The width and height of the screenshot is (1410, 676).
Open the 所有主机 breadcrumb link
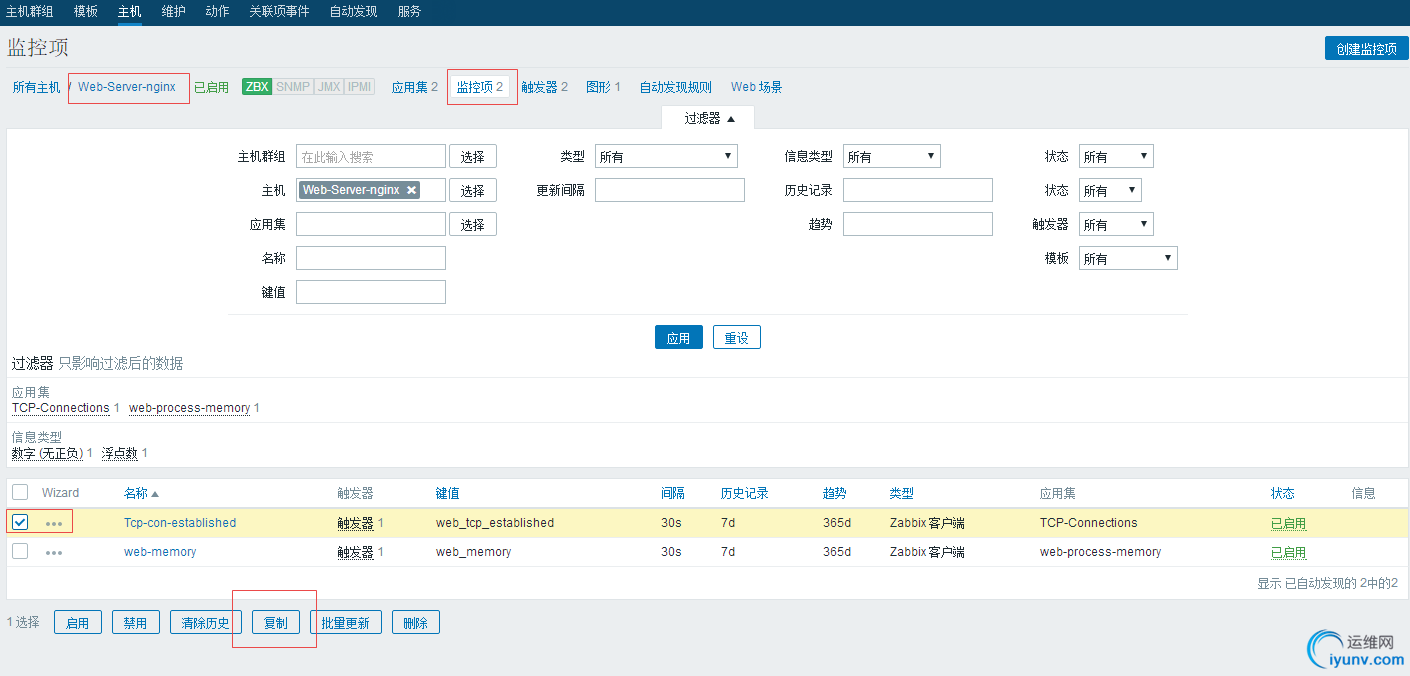coord(36,87)
